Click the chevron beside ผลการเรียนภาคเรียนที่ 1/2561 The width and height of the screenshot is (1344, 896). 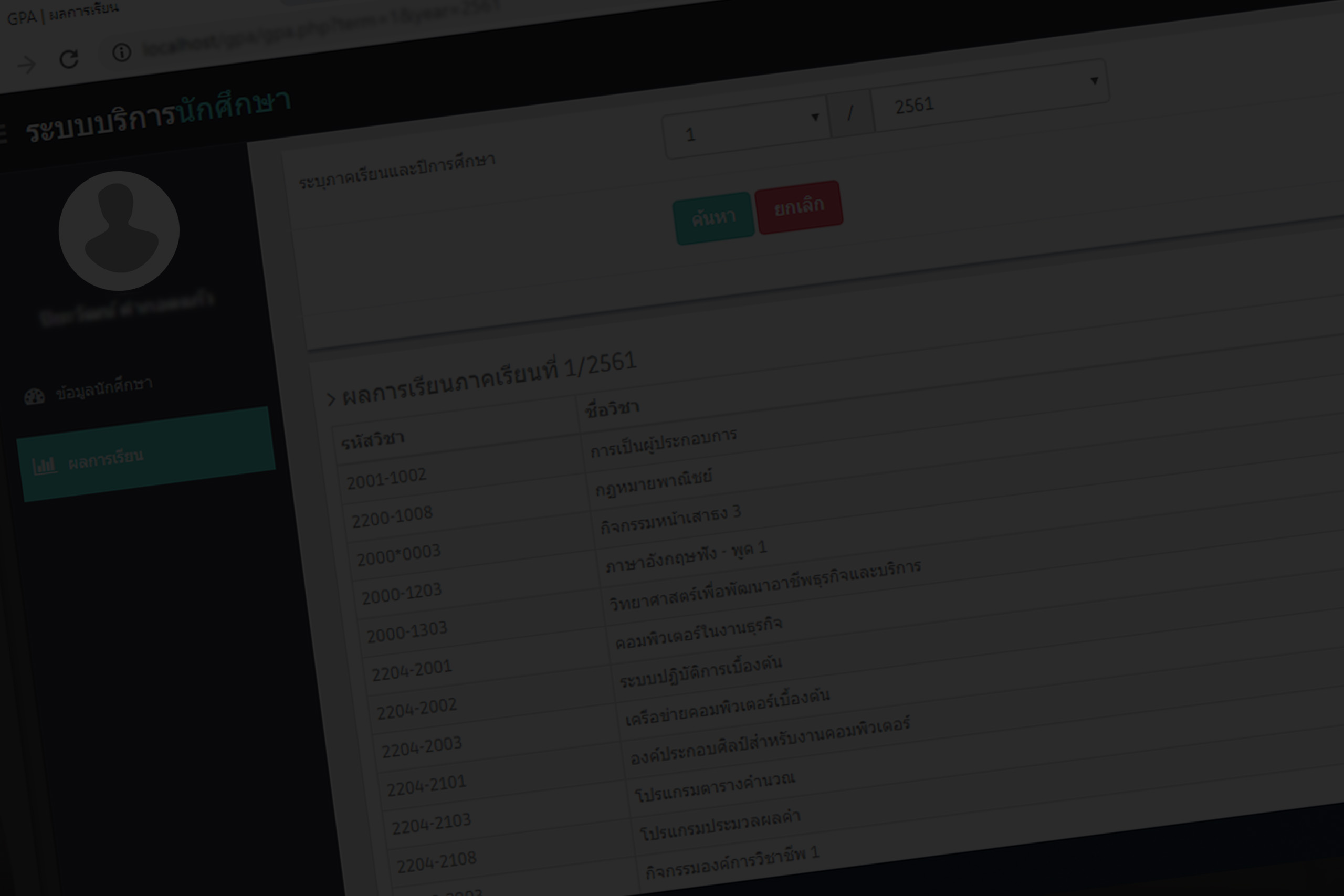pyautogui.click(x=330, y=399)
